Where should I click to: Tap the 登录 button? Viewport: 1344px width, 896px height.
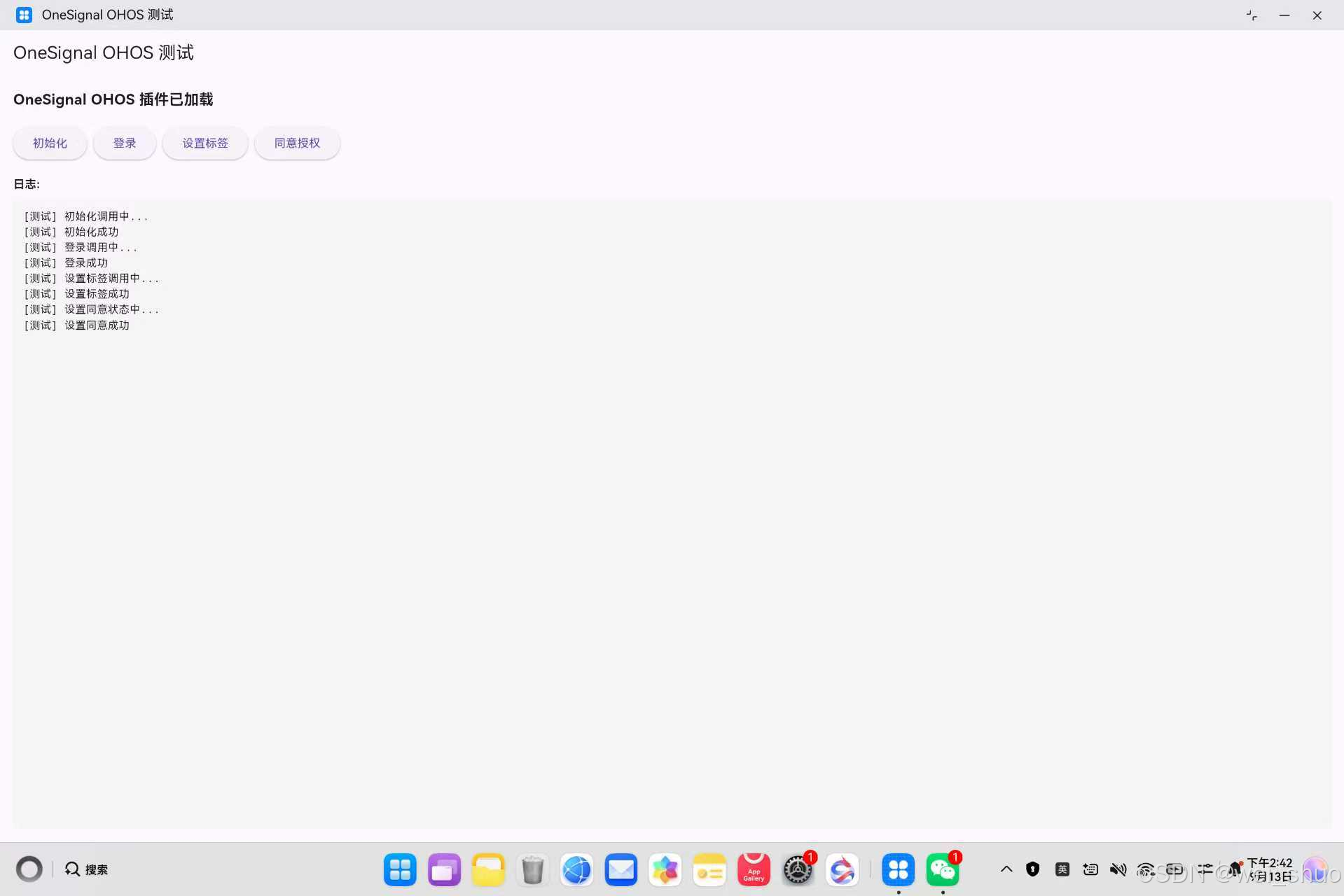pyautogui.click(x=125, y=143)
